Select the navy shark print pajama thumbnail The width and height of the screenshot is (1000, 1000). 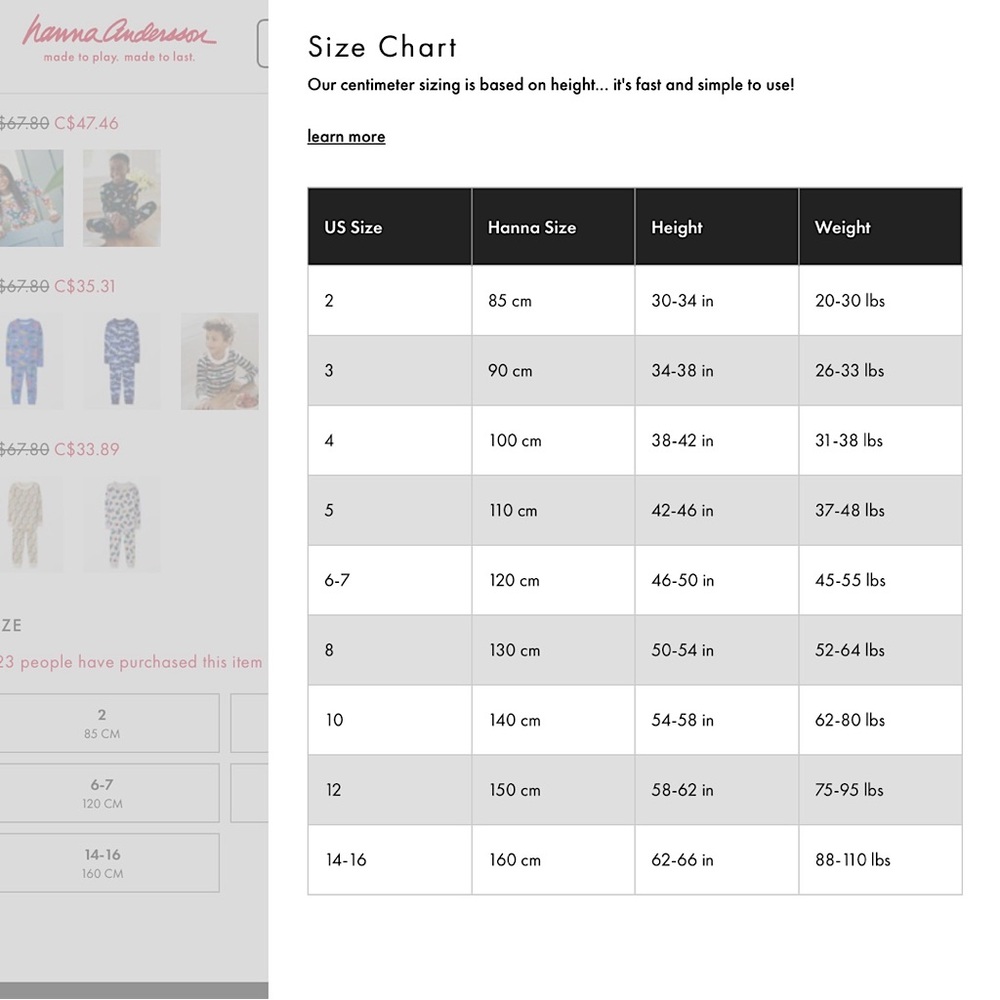pos(122,361)
